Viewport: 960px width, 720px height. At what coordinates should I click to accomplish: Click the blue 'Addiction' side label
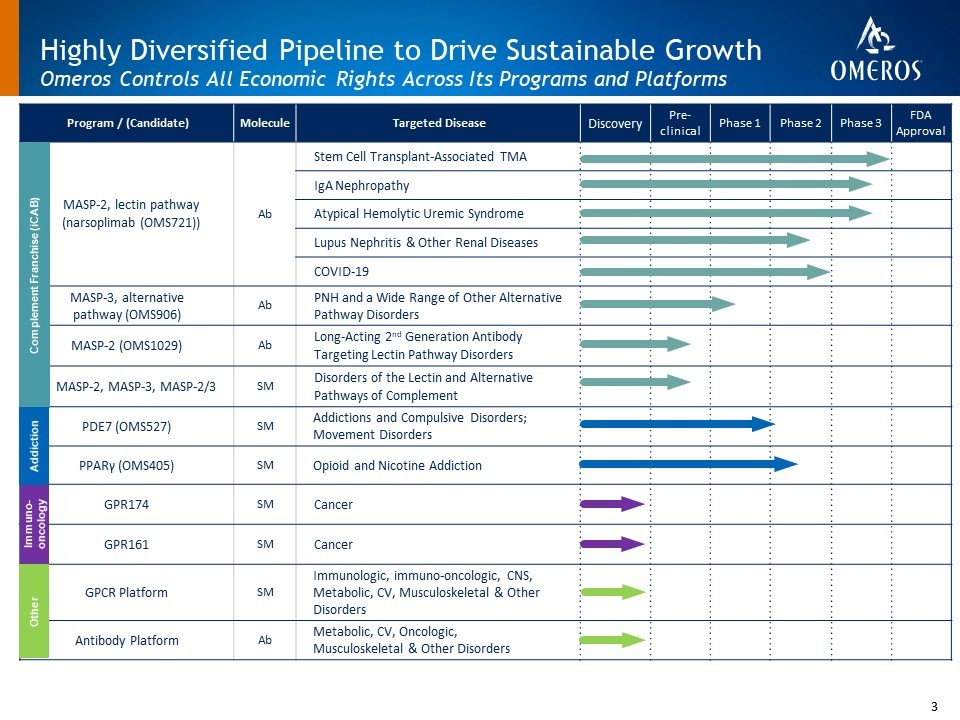[34, 446]
